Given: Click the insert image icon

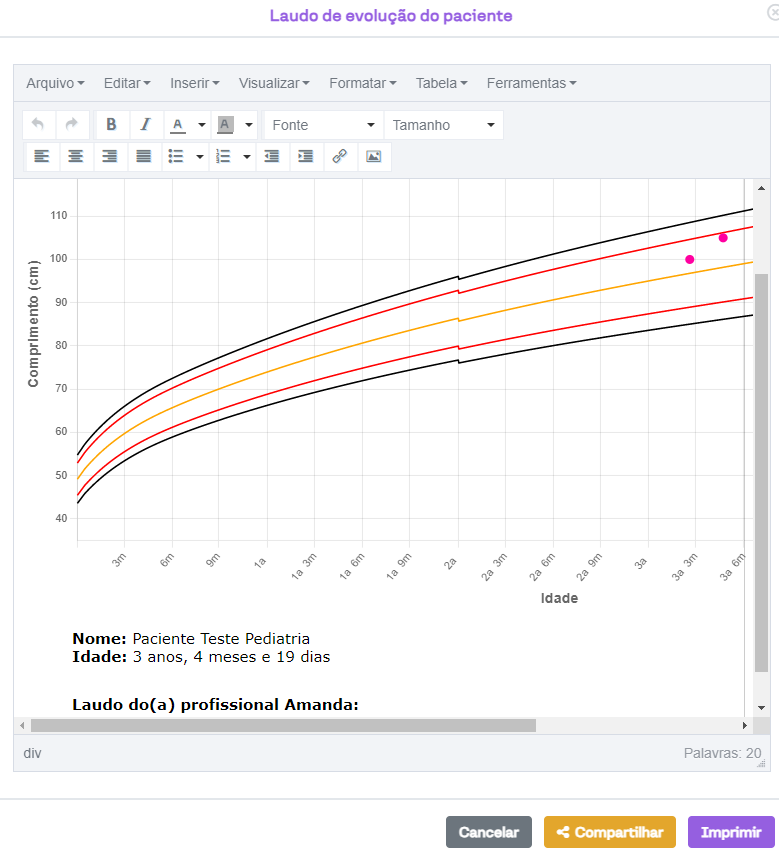Looking at the screenshot, I should pos(374,156).
